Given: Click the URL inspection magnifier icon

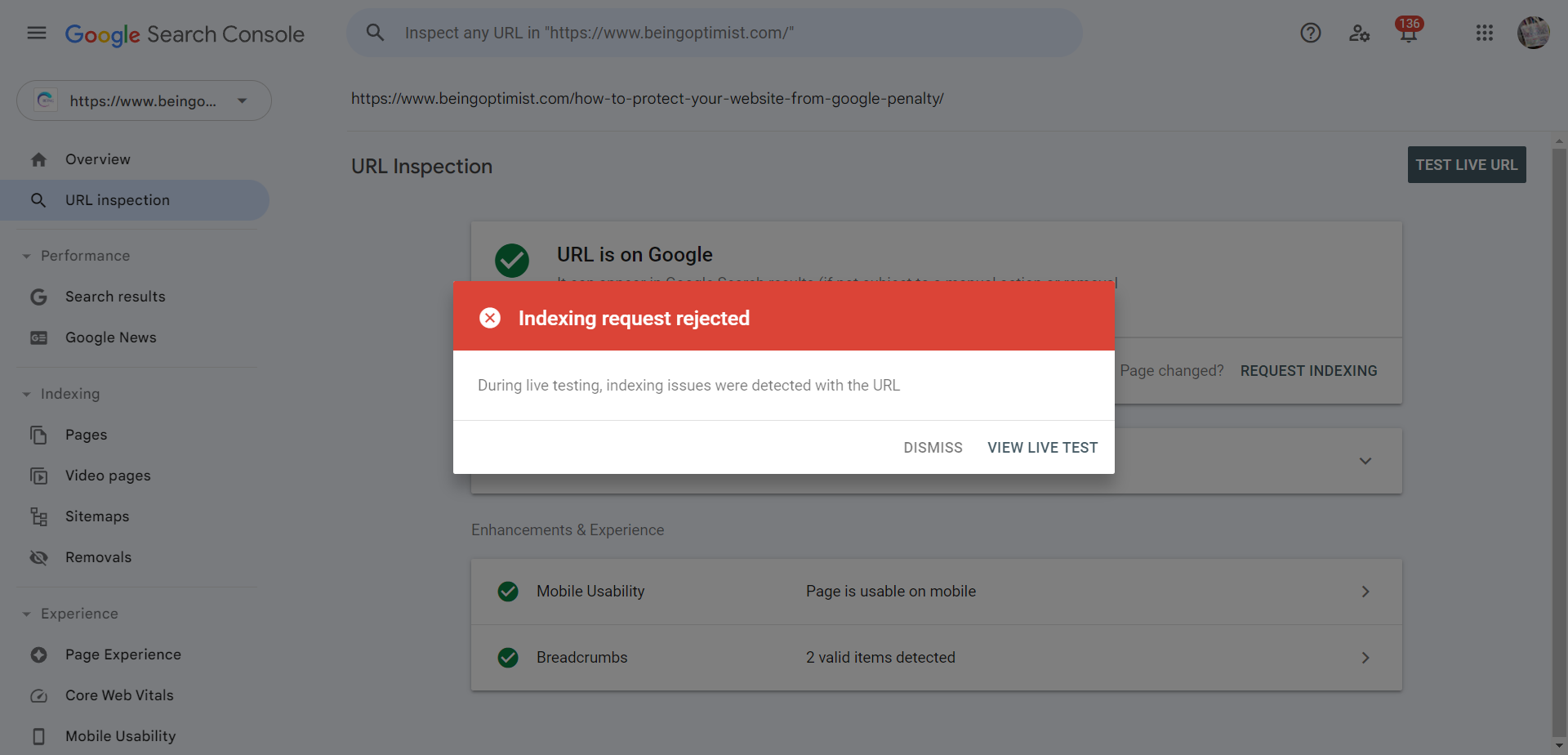Looking at the screenshot, I should [x=38, y=200].
